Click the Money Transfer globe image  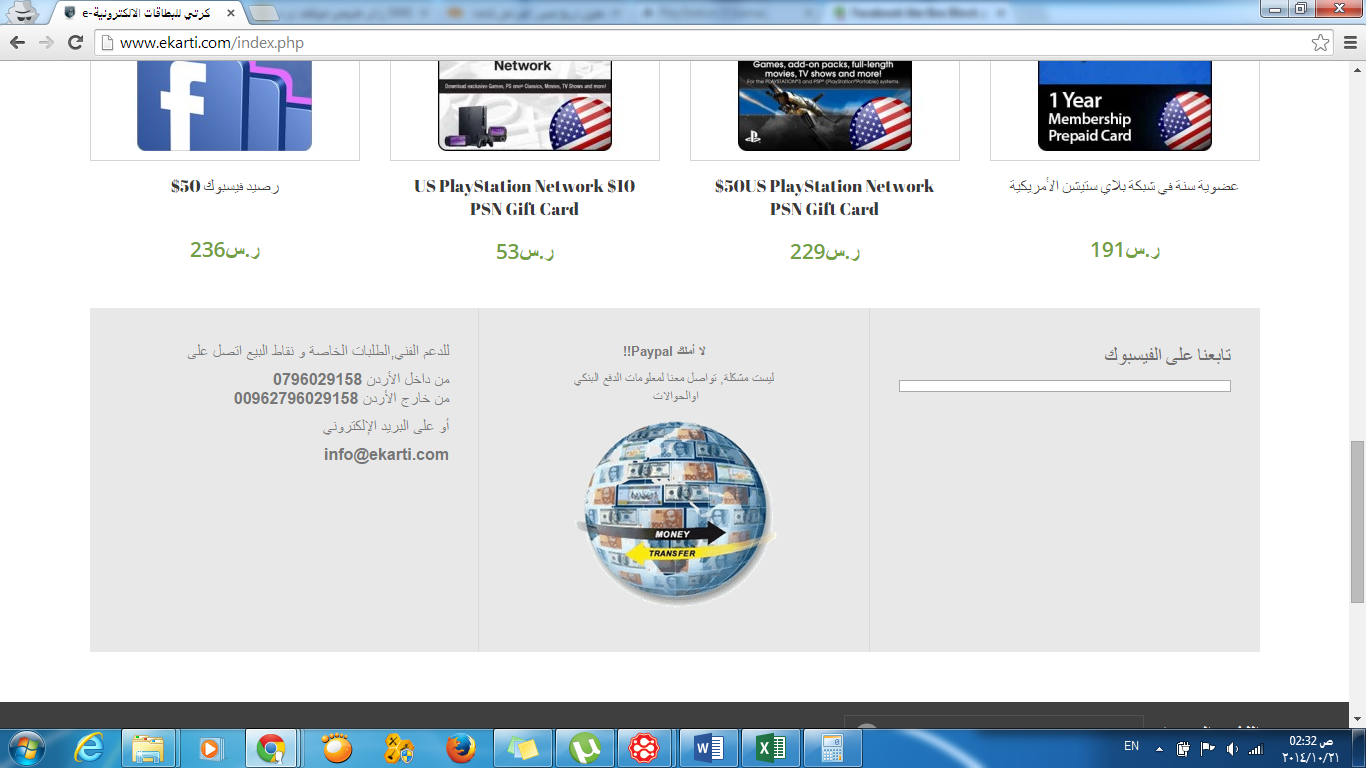tap(675, 513)
